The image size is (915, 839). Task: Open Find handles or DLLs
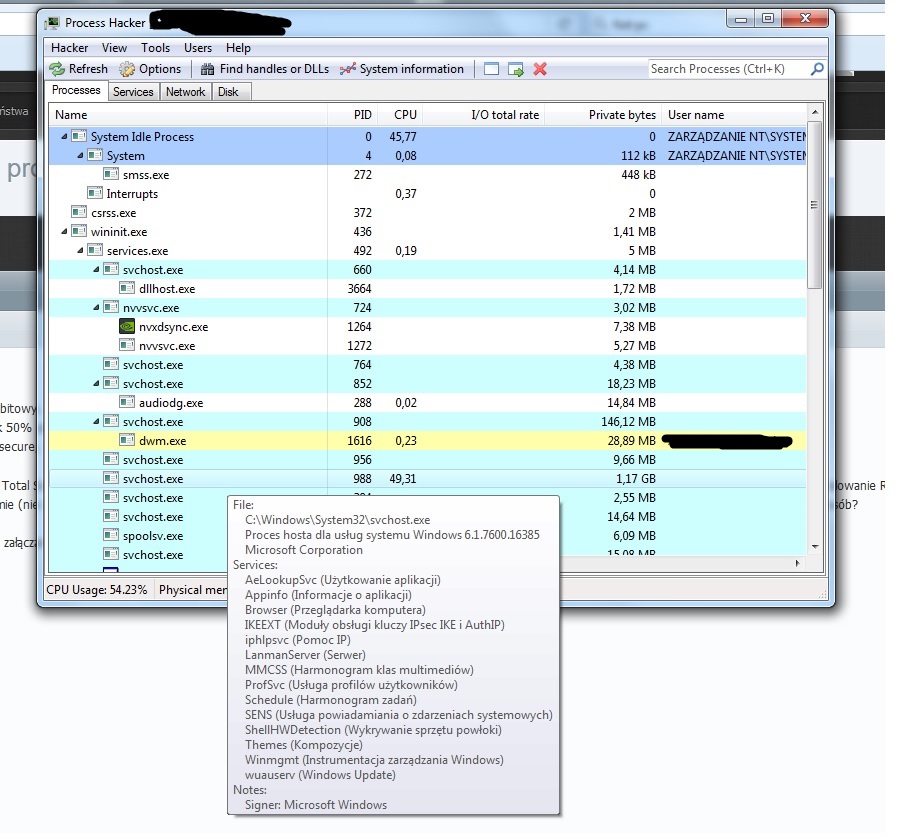(x=264, y=69)
